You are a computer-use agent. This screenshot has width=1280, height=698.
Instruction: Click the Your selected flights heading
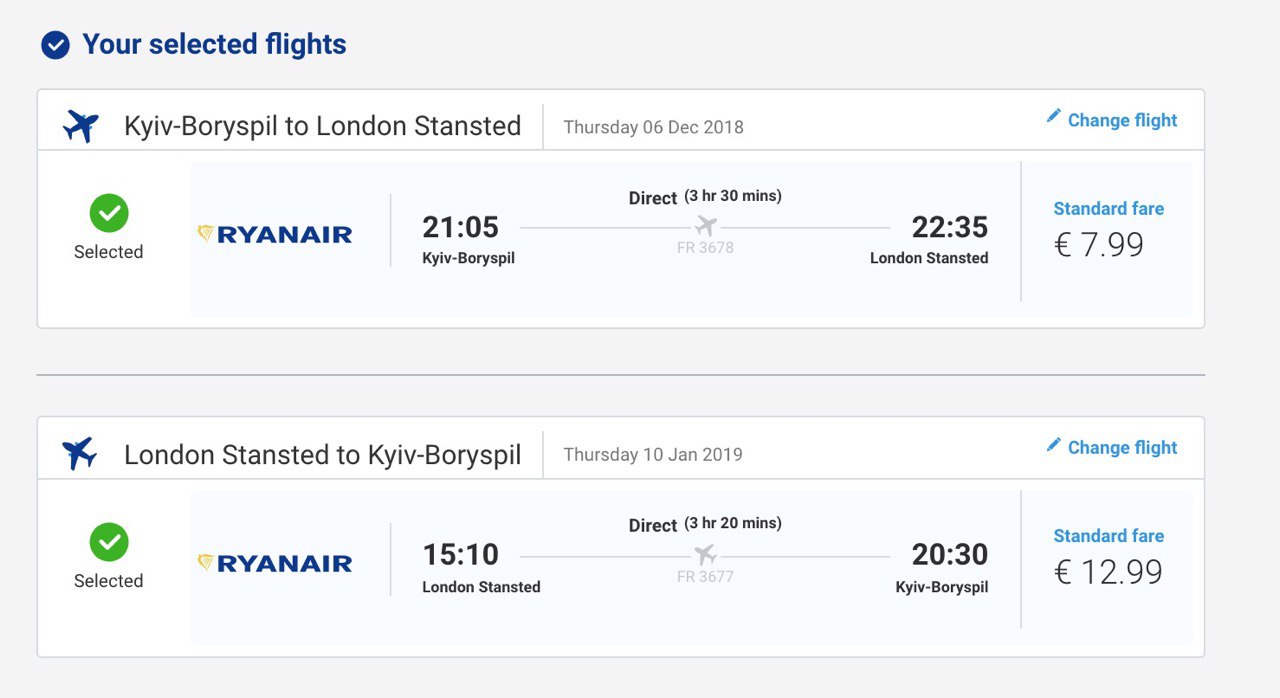tap(214, 45)
